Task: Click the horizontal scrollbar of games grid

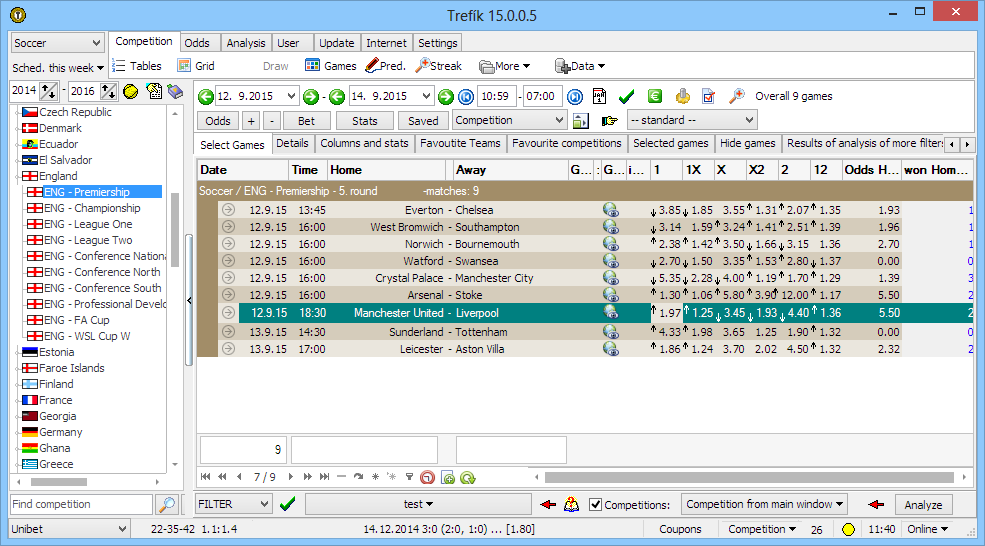Action: pyautogui.click(x=749, y=478)
